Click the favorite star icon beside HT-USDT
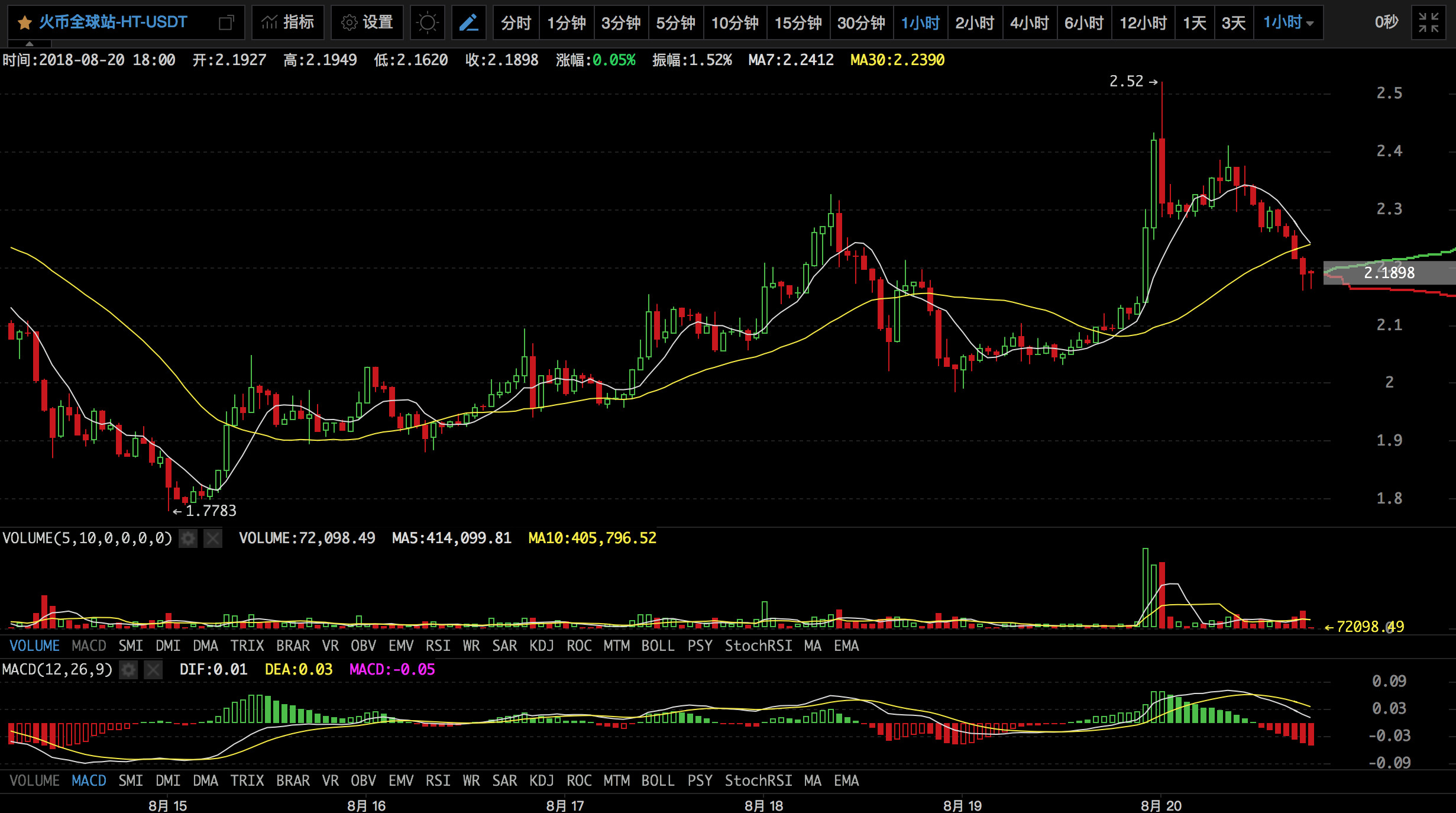Viewport: 1456px width, 813px height. point(25,23)
